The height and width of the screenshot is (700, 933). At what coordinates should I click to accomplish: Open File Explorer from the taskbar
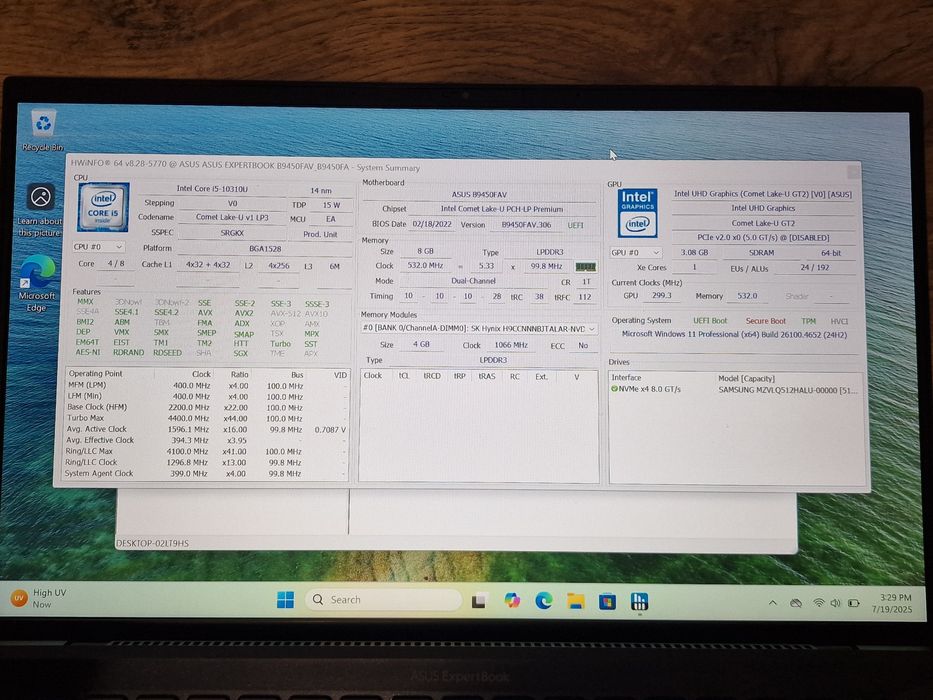pyautogui.click(x=575, y=601)
